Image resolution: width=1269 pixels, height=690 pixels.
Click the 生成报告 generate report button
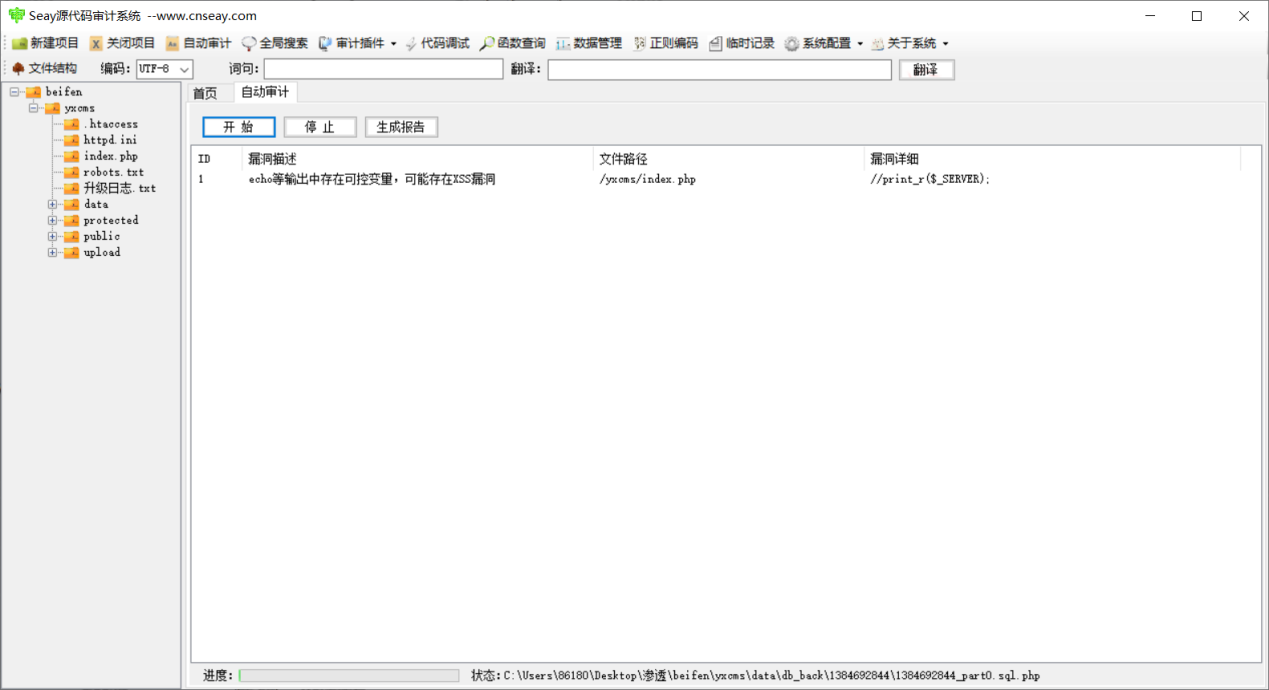(x=401, y=127)
